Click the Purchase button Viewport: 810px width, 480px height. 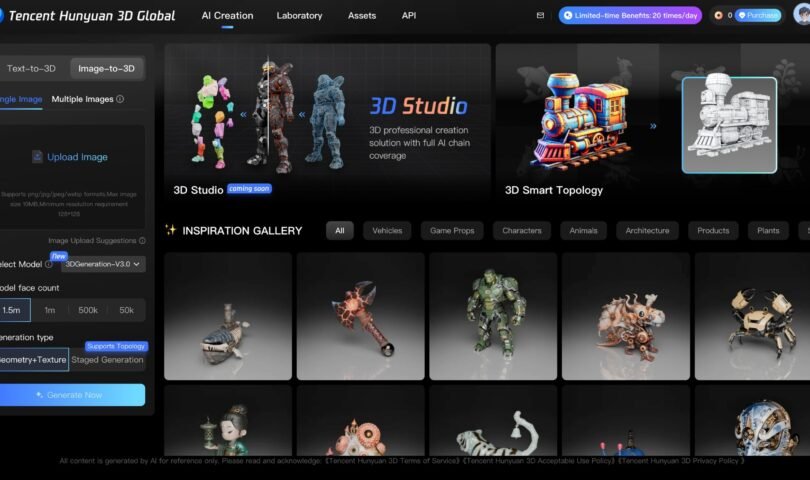[759, 16]
